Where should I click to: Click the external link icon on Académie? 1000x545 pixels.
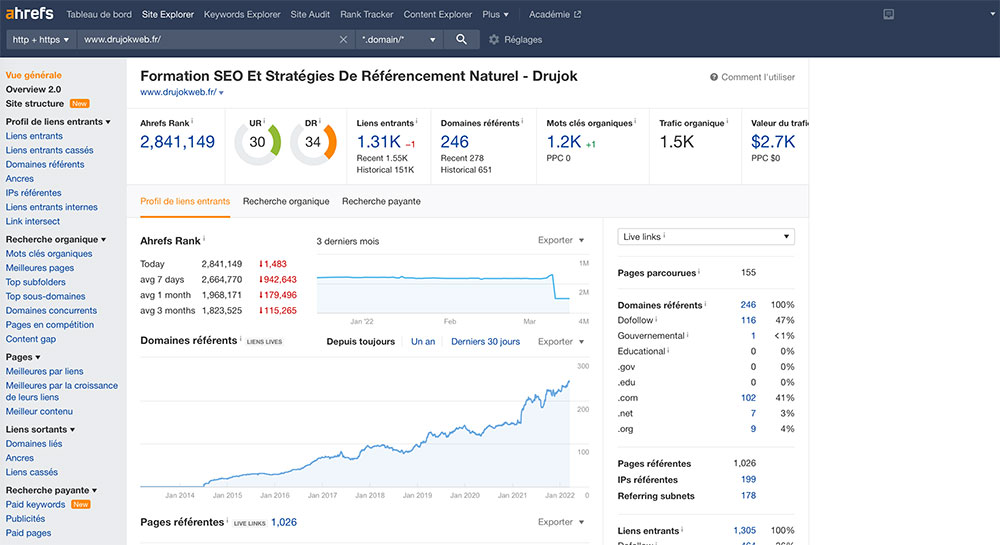coord(578,14)
